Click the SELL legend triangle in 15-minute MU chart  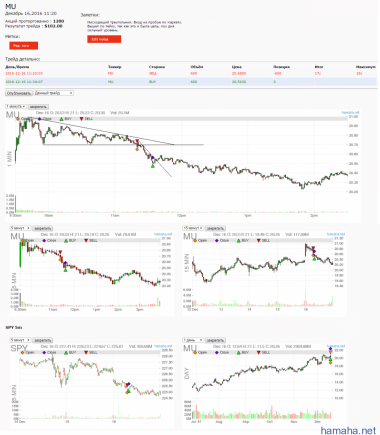pyautogui.click(x=258, y=240)
